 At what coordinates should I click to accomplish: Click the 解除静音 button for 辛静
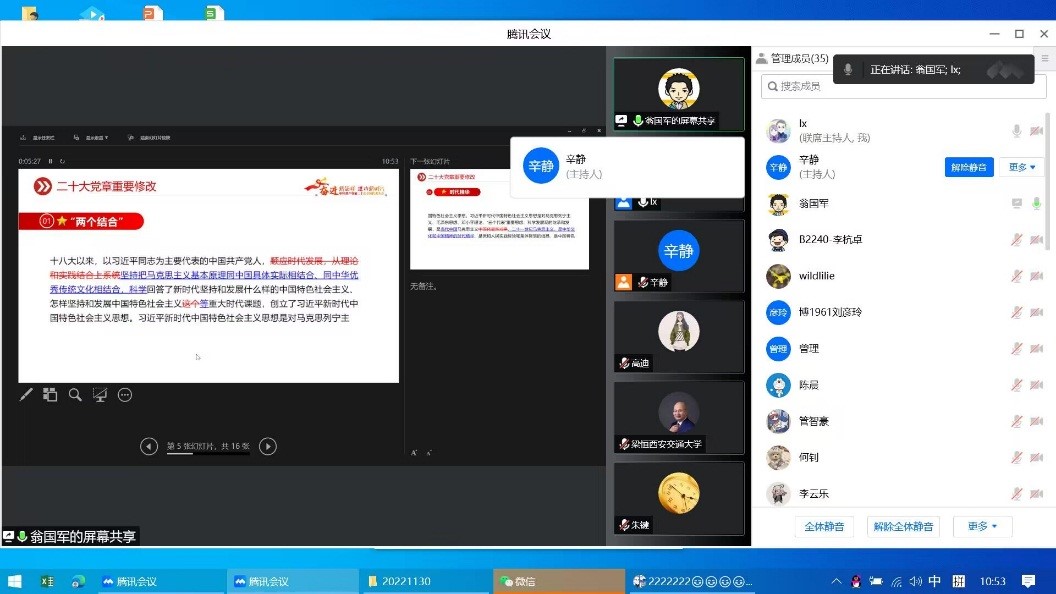969,167
